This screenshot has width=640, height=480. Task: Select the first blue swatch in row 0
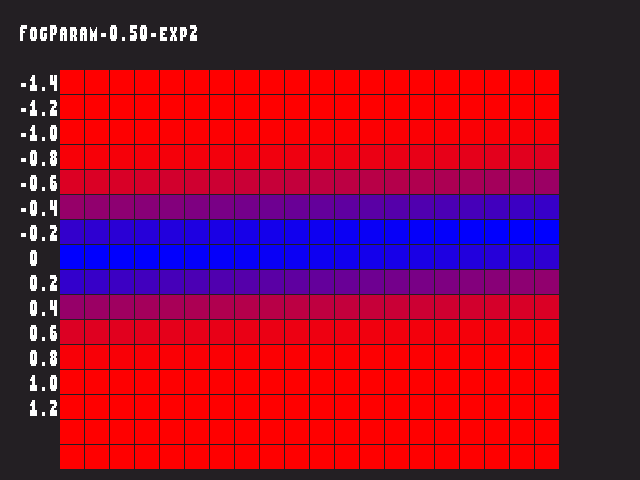[x=72, y=257]
